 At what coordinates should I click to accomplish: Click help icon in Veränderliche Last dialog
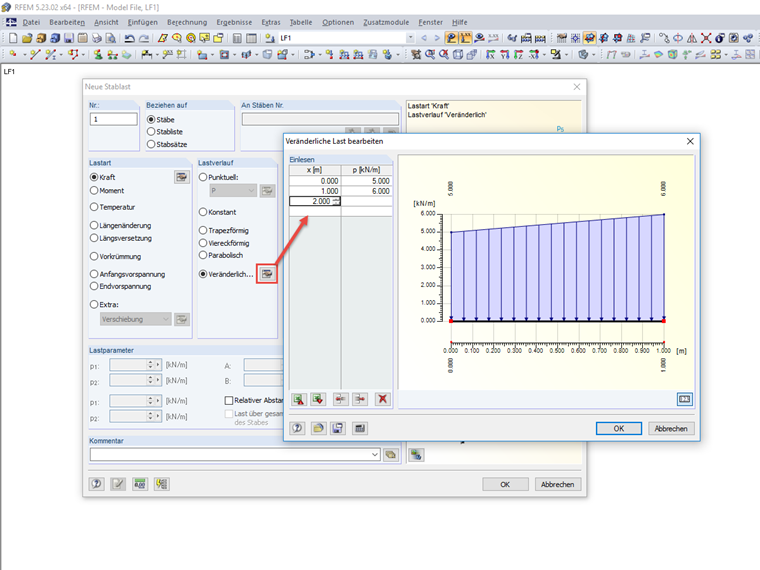297,428
